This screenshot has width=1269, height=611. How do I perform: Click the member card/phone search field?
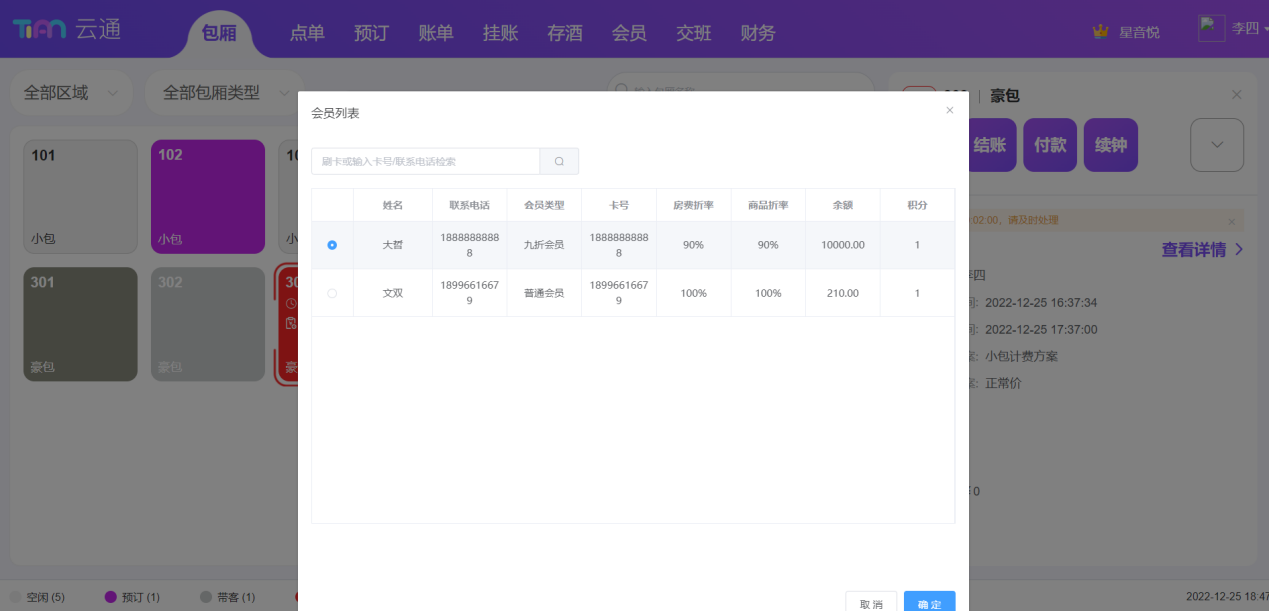coord(426,161)
